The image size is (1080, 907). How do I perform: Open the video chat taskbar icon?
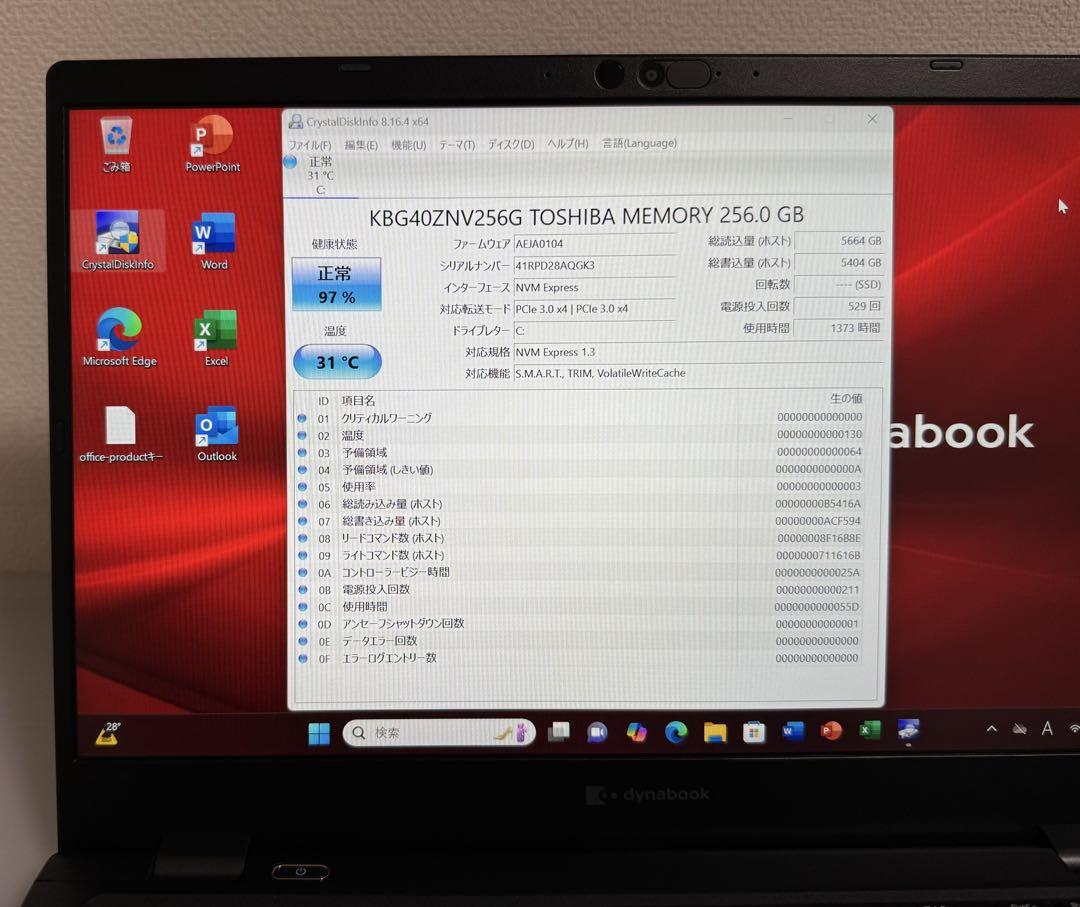point(597,732)
